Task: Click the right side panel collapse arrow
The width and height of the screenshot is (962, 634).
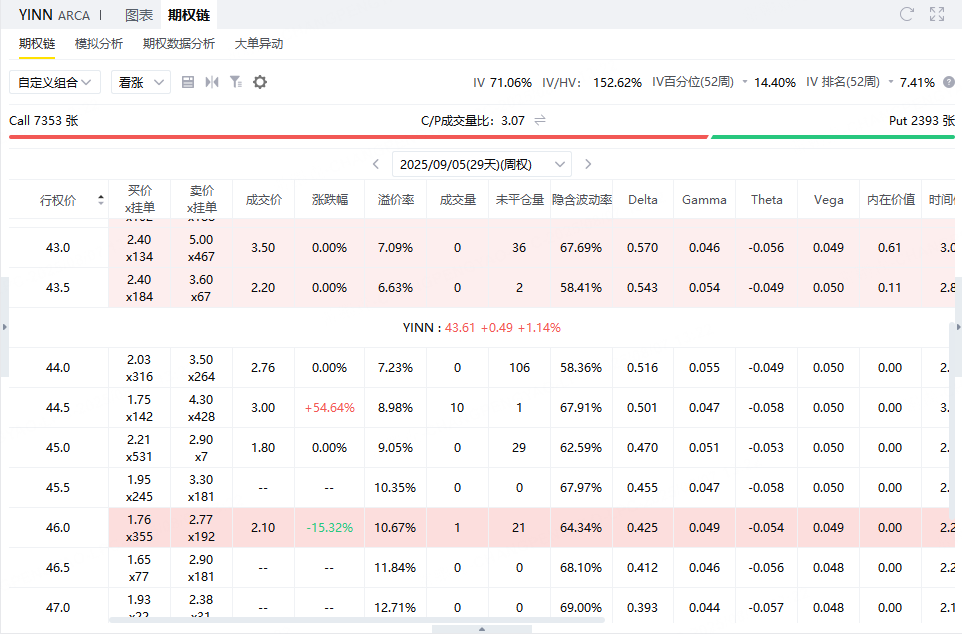Action: [x=958, y=327]
